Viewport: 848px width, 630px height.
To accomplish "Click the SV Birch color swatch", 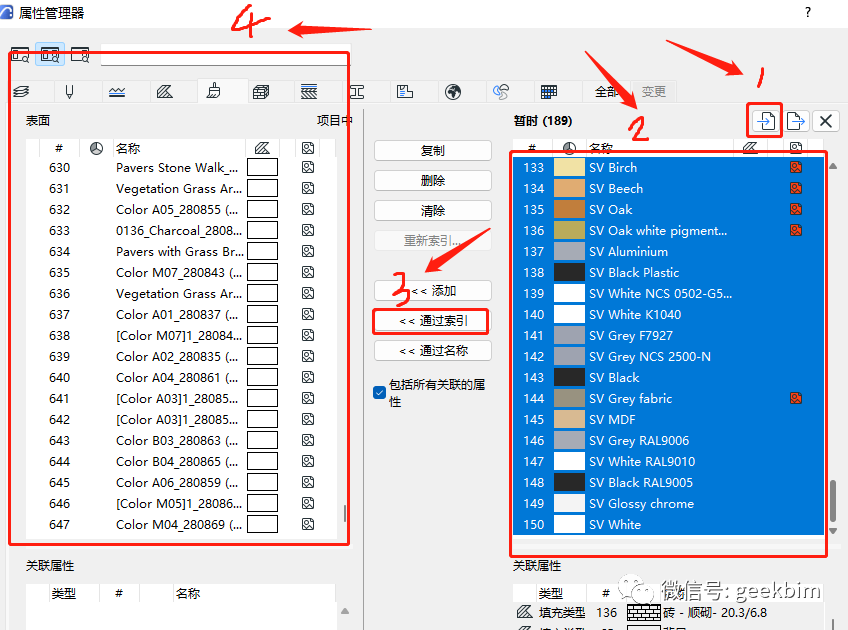I will 569,168.
